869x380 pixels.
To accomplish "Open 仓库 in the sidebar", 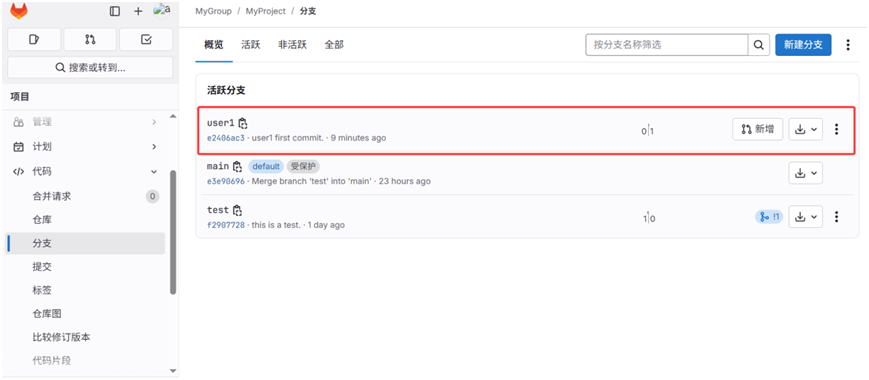I will (86, 220).
